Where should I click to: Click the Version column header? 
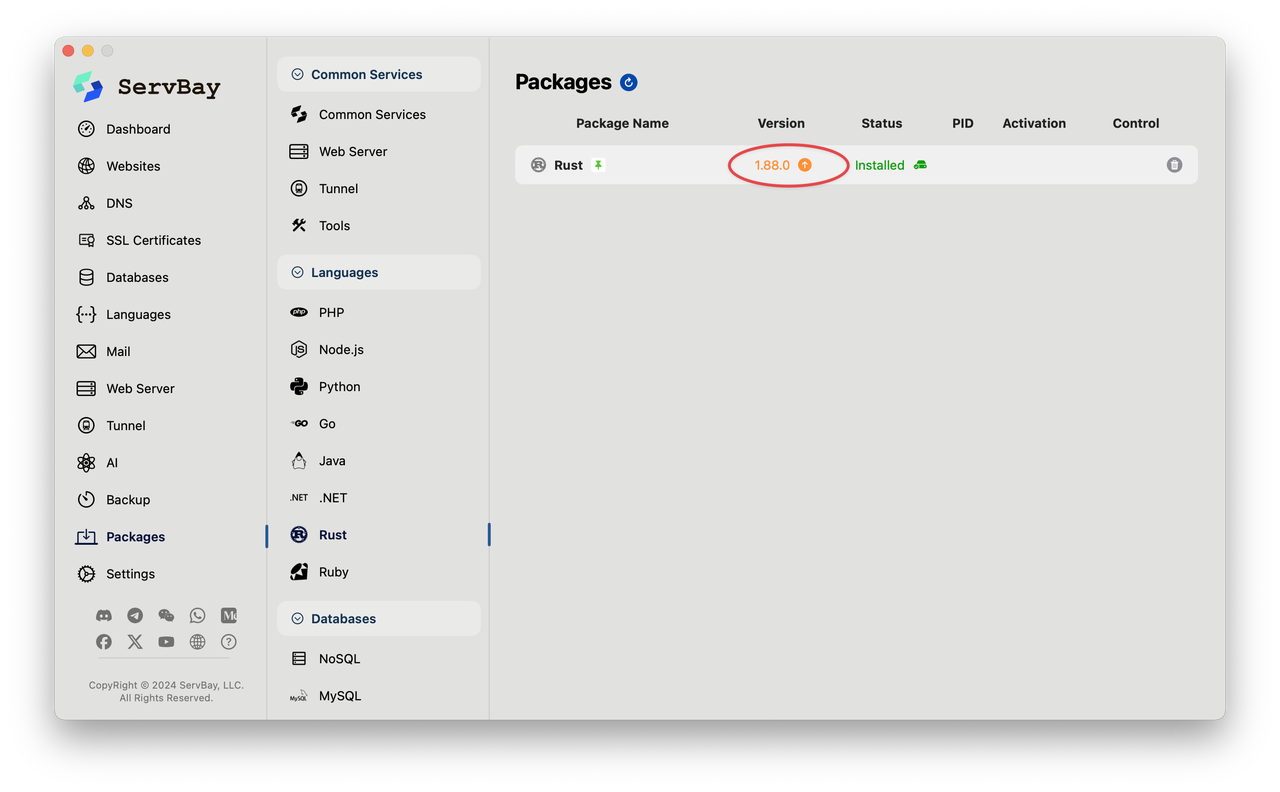[781, 123]
